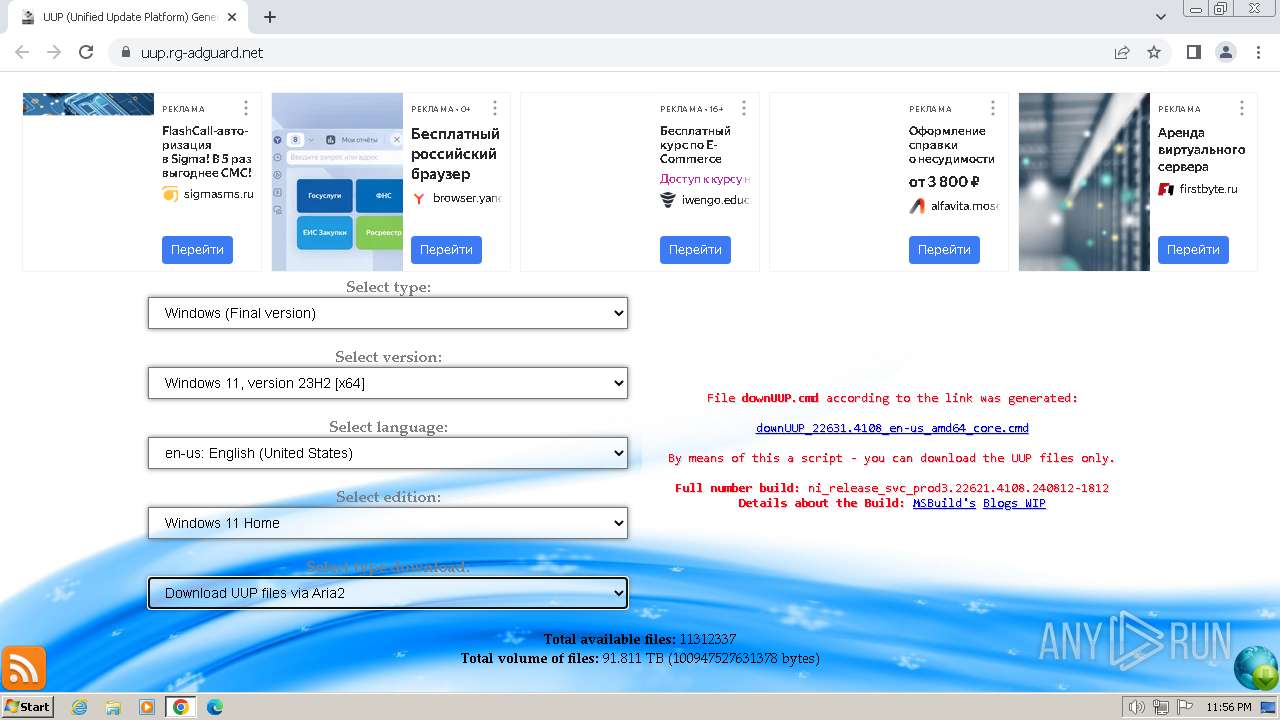
Task: Expand the Windows 11 Home edition dropdown
Action: tap(388, 523)
